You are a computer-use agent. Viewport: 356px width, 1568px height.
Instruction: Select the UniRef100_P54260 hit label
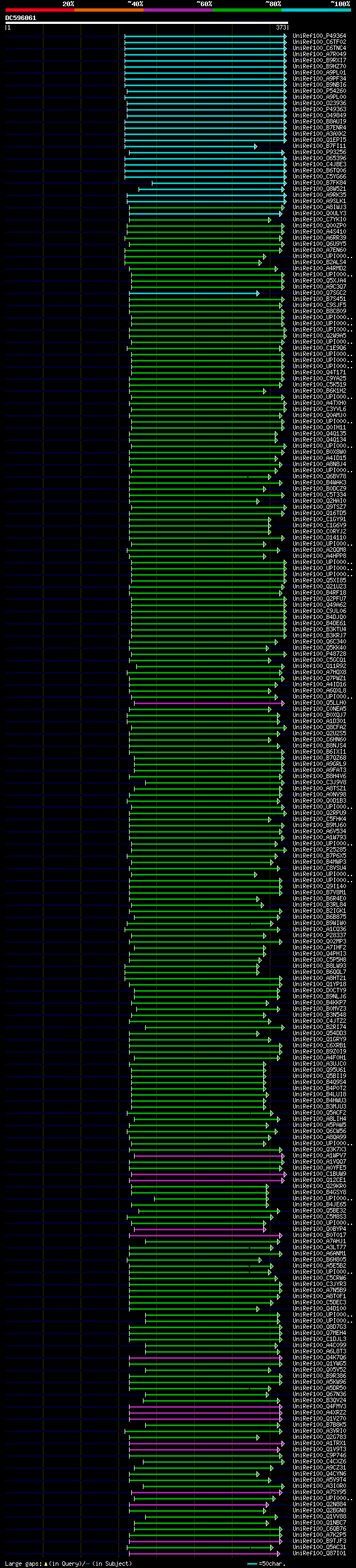[x=319, y=91]
